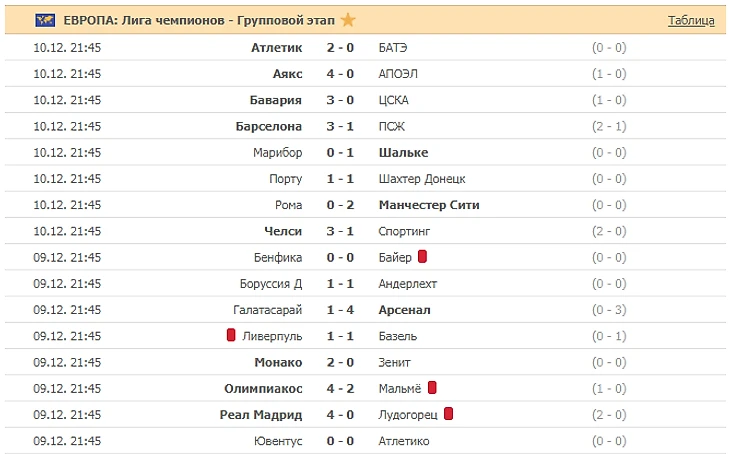Click the Манчестер Сити team name

coord(429,205)
